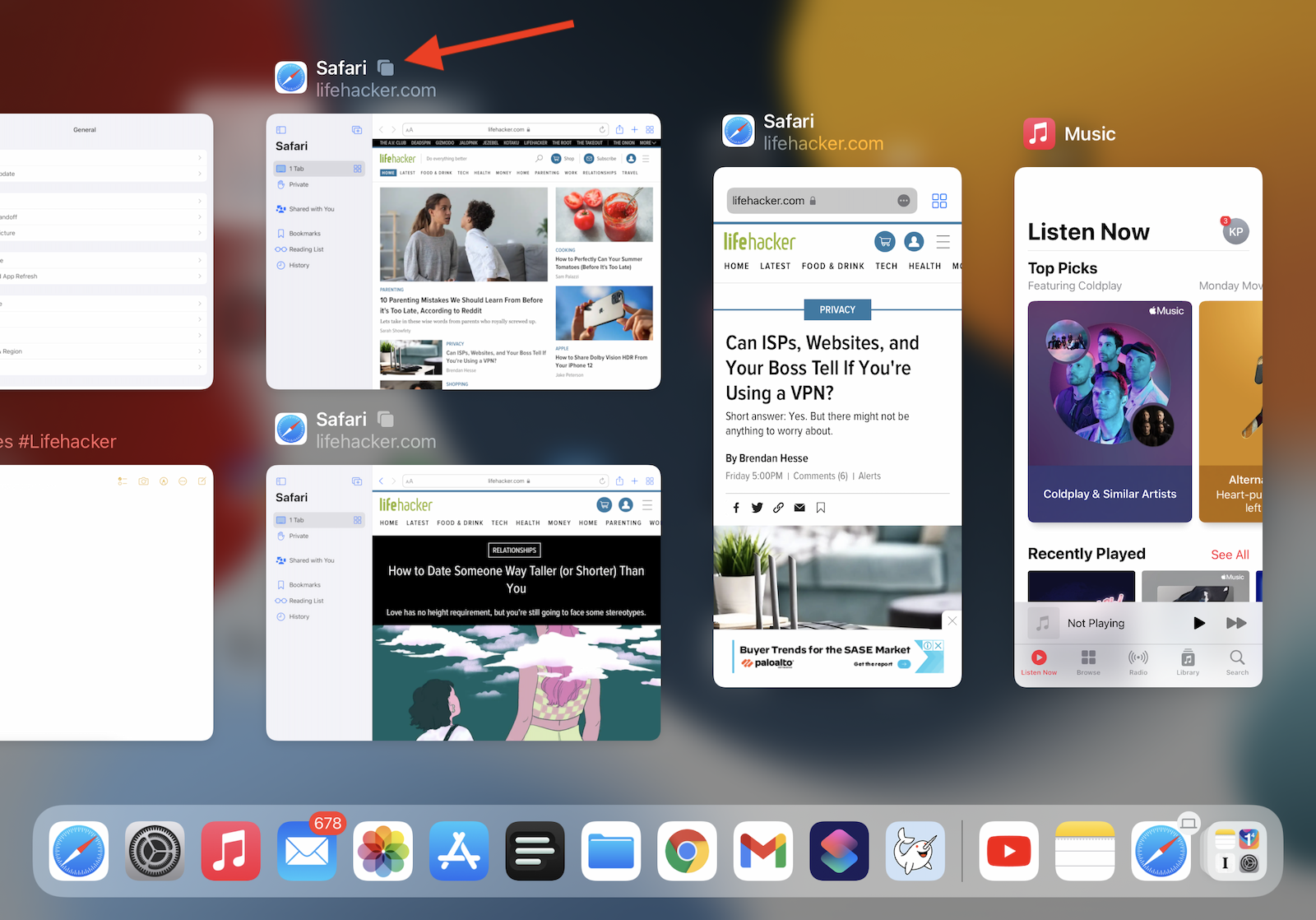Image resolution: width=1316 pixels, height=920 pixels.
Task: Skip forward in the Music mini player
Action: 1236,623
